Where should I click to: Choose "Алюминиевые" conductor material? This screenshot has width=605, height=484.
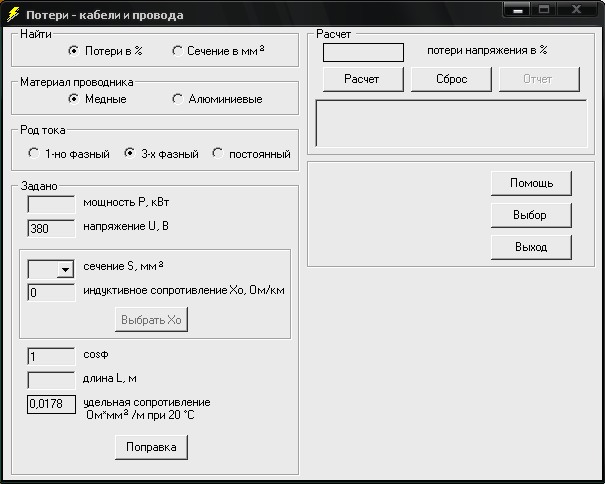[177, 99]
